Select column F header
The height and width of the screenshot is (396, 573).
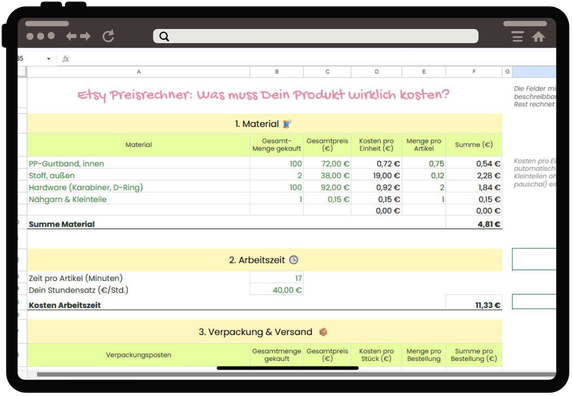point(474,72)
